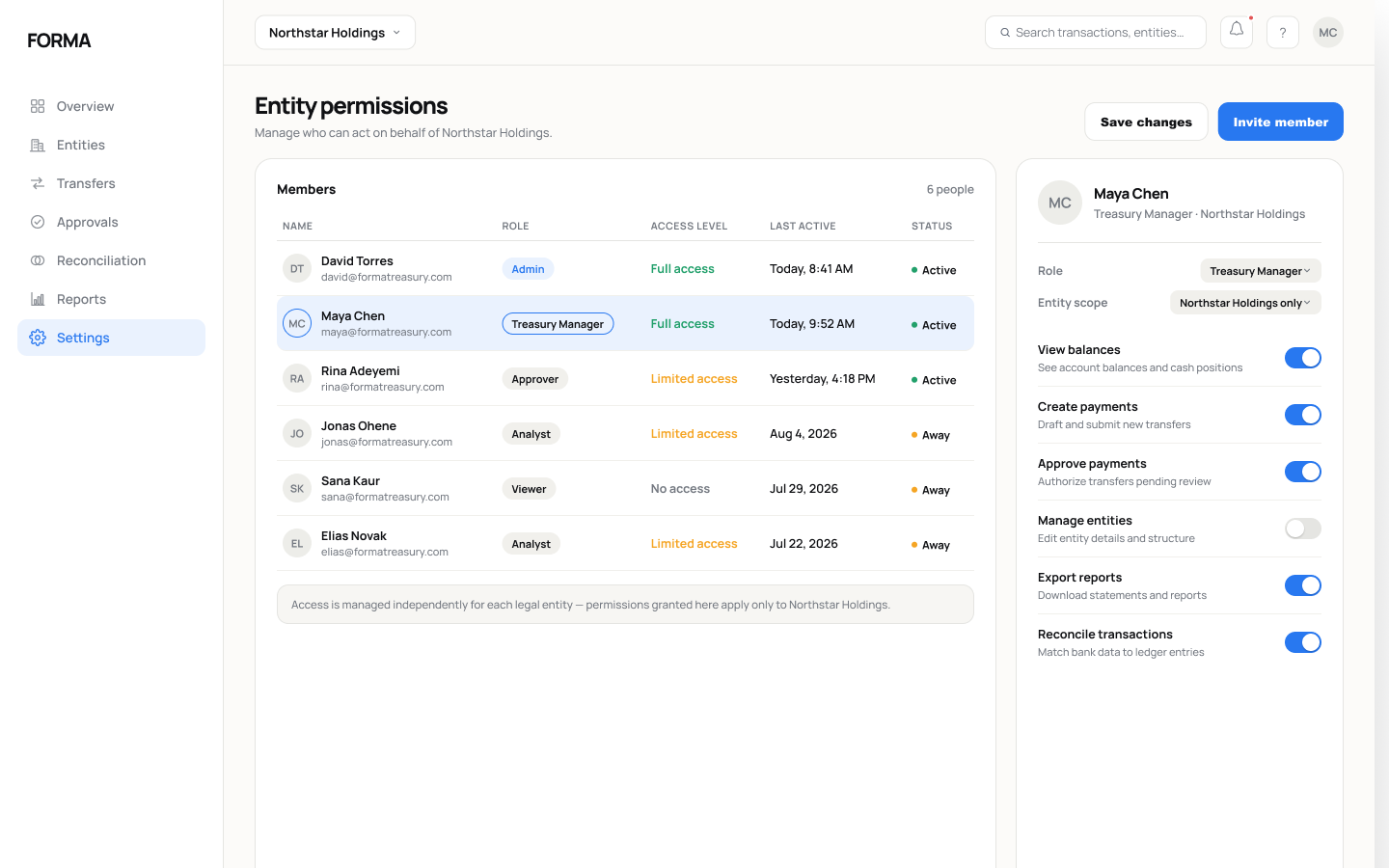Navigate to Reports
1389x868 pixels.
(111, 299)
